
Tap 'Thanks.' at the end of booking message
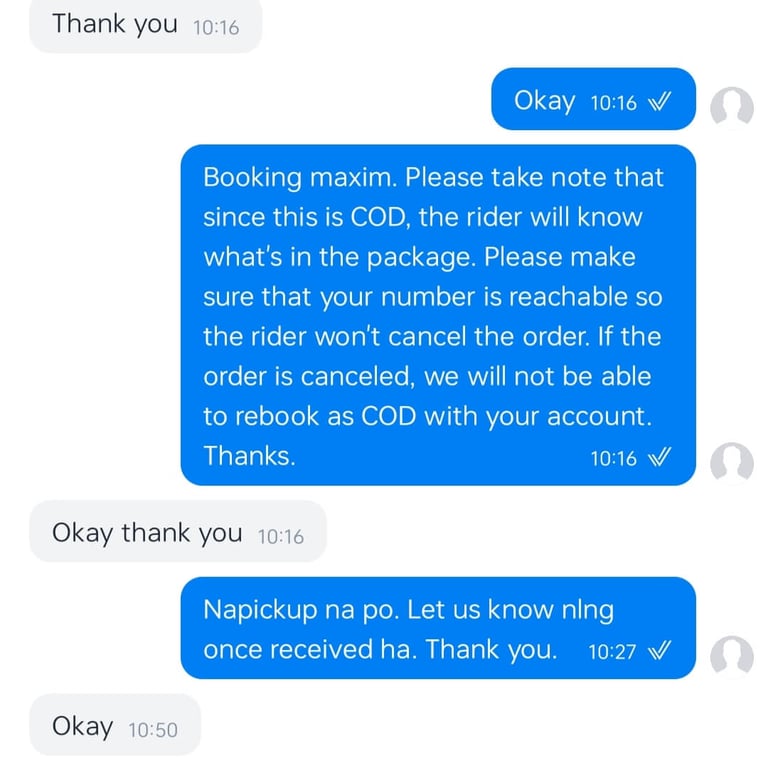point(249,456)
